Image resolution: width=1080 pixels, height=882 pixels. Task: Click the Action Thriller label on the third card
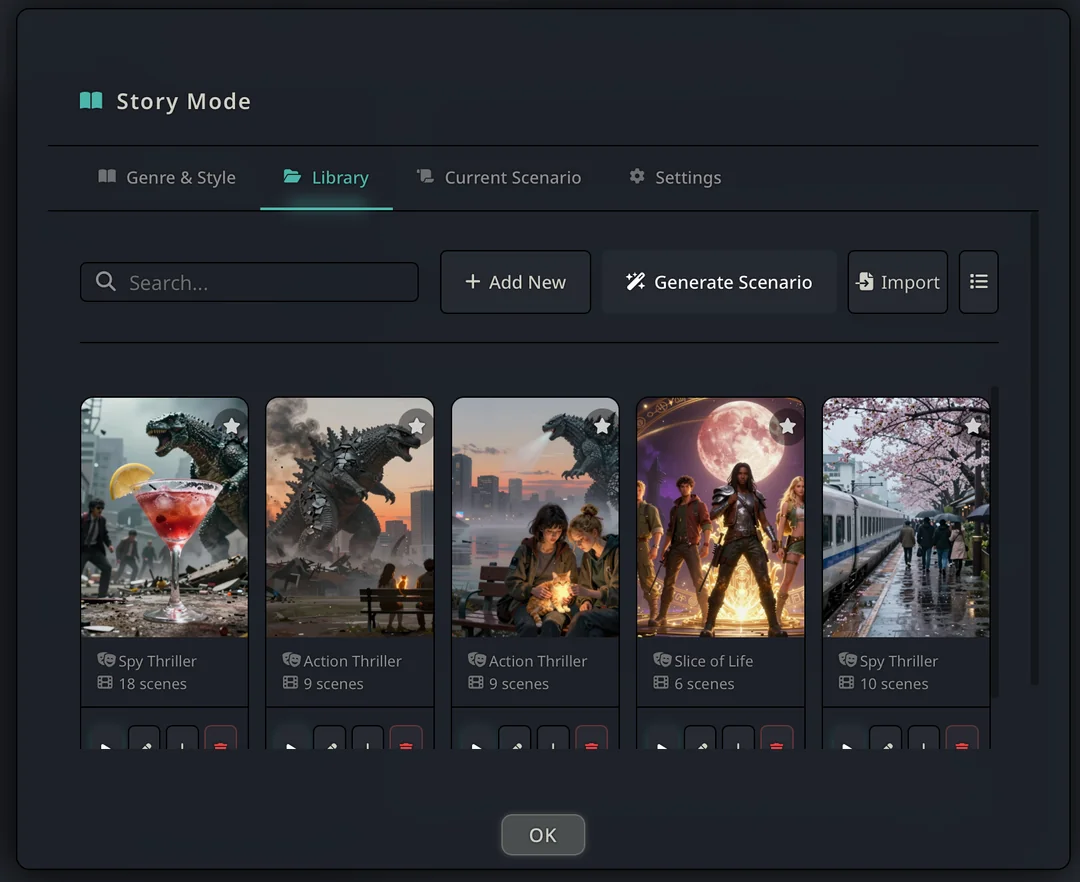point(538,661)
